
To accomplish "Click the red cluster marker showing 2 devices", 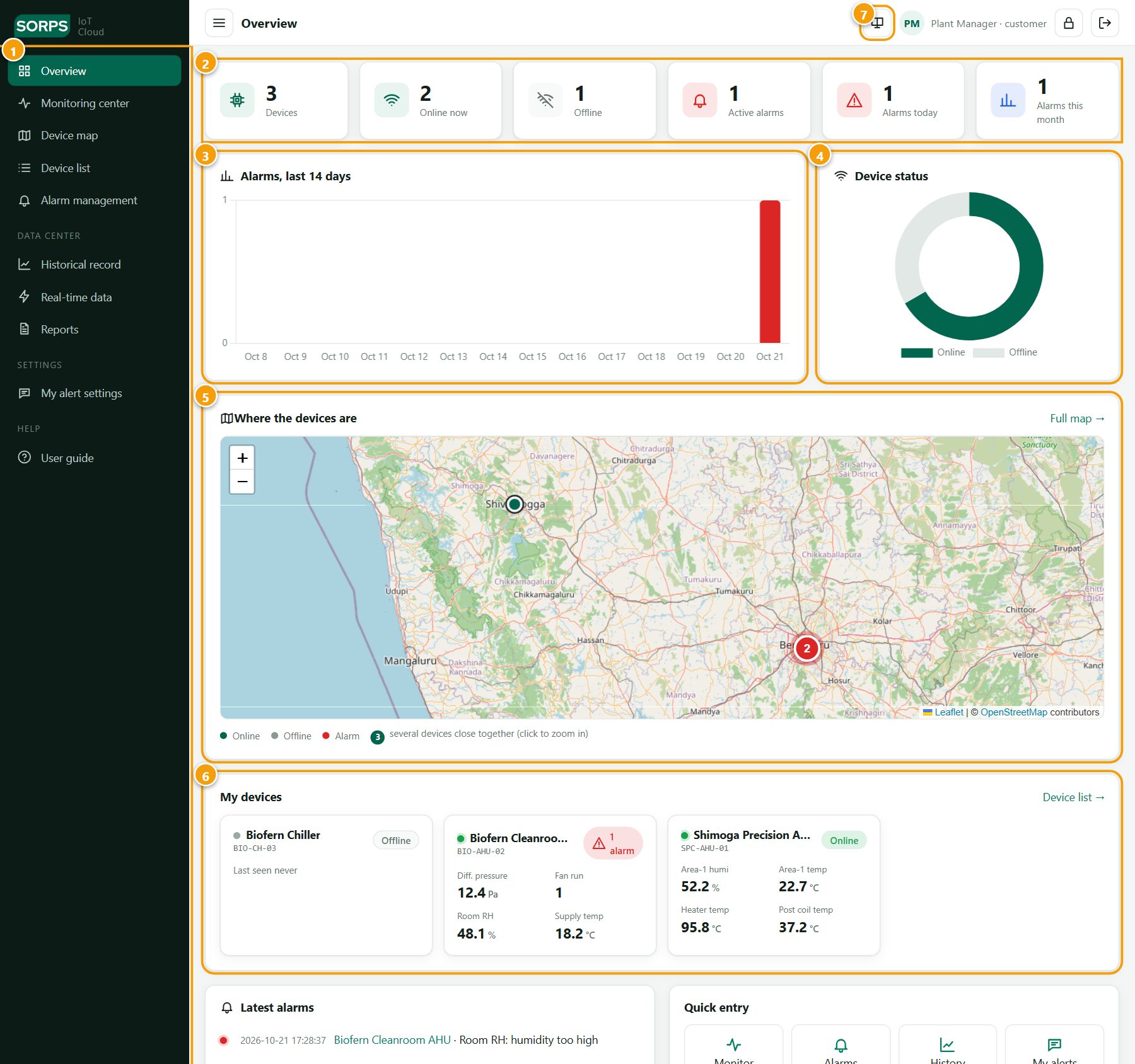I will tap(806, 649).
